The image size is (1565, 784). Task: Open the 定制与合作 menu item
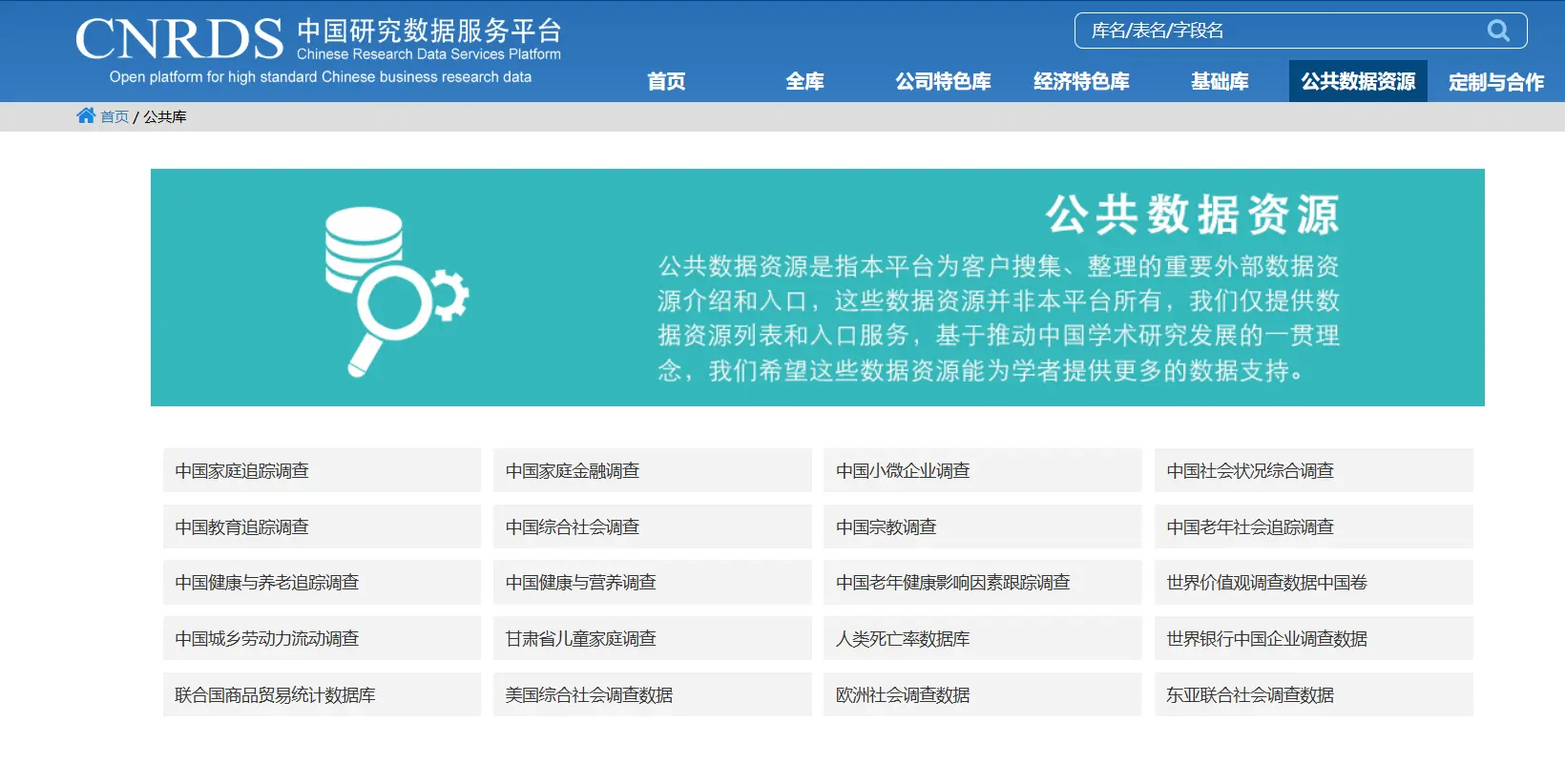[x=1495, y=82]
